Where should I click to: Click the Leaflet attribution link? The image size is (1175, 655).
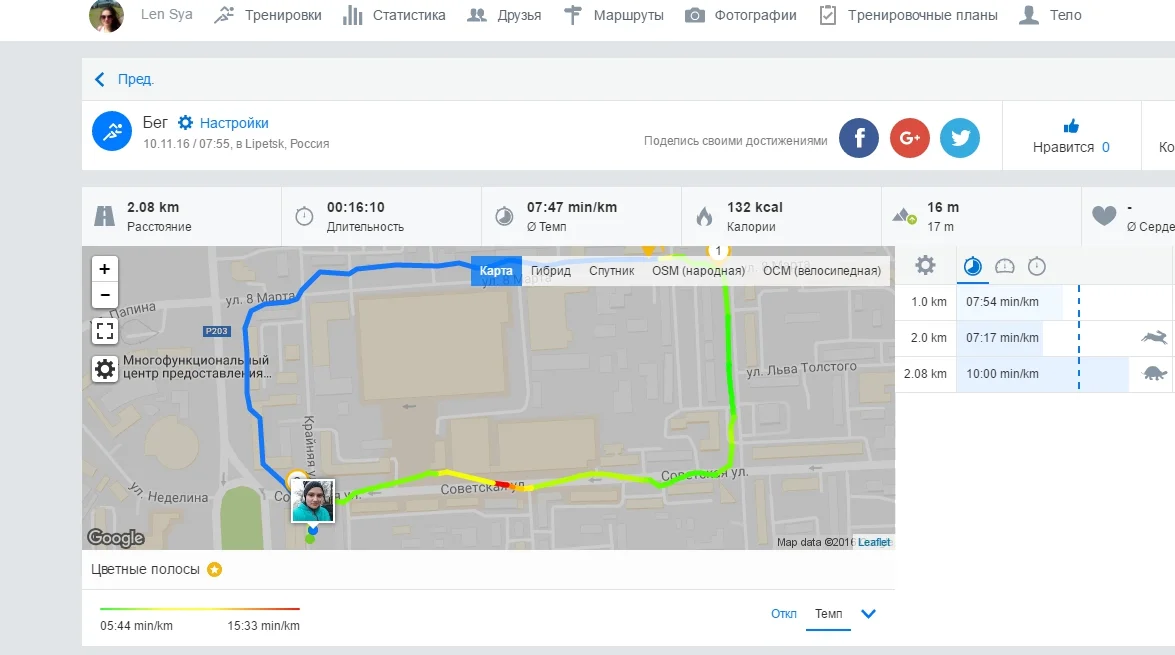[874, 542]
